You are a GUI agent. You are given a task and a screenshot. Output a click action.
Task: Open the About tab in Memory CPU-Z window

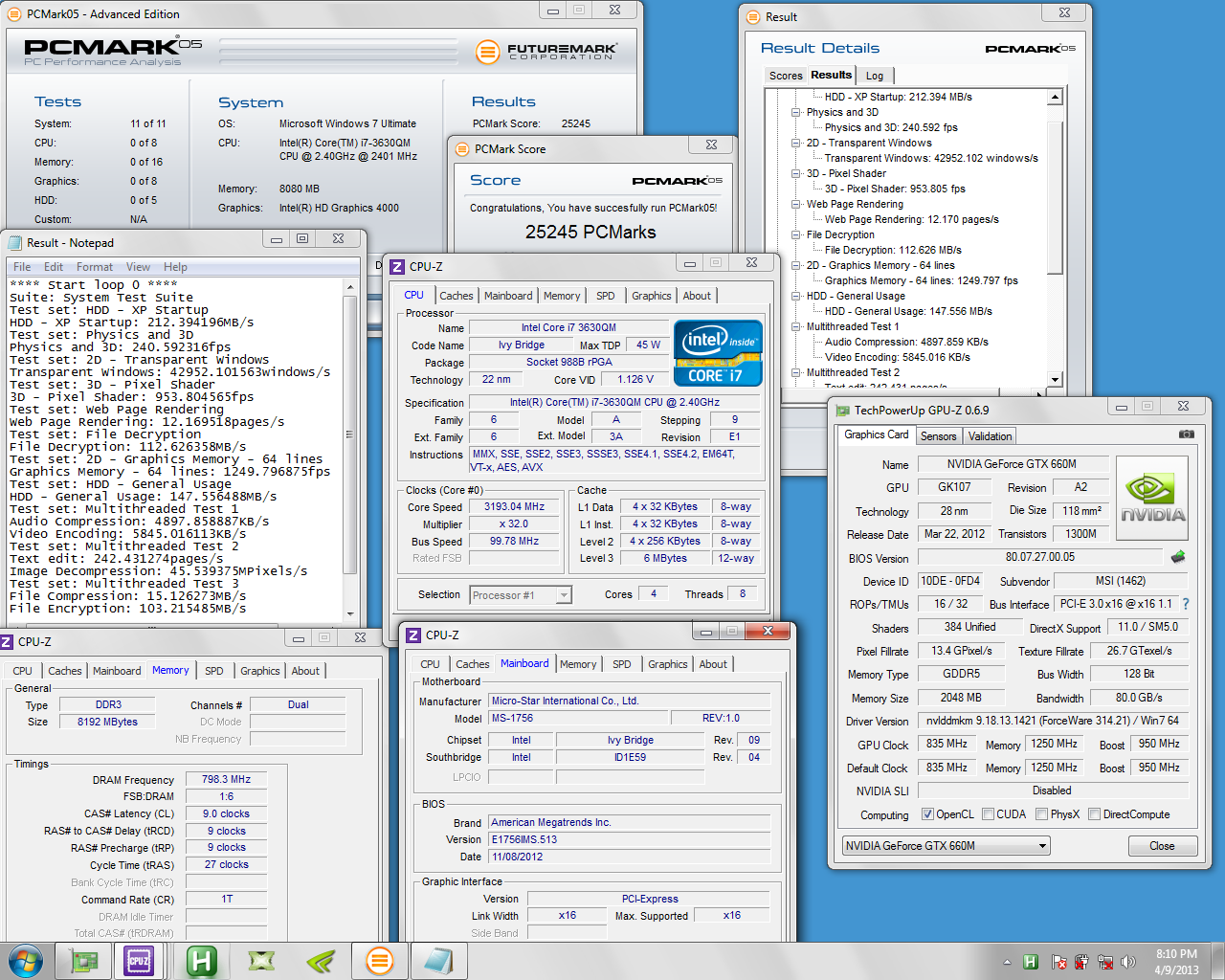305,671
